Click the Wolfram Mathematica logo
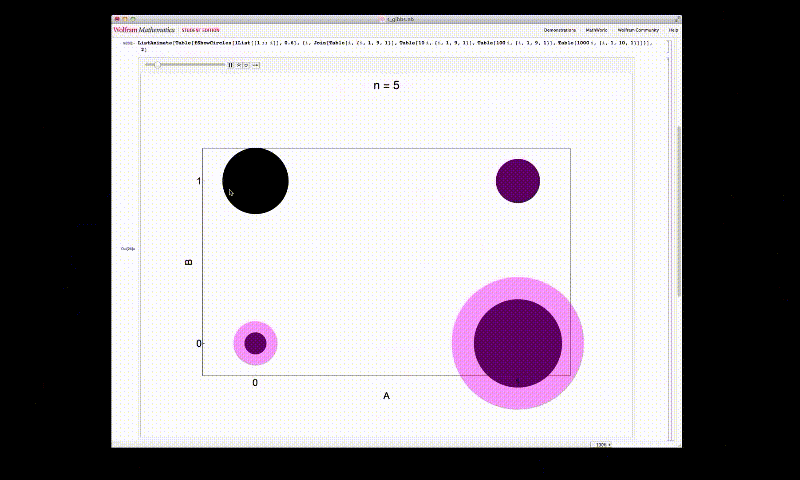 pos(144,30)
